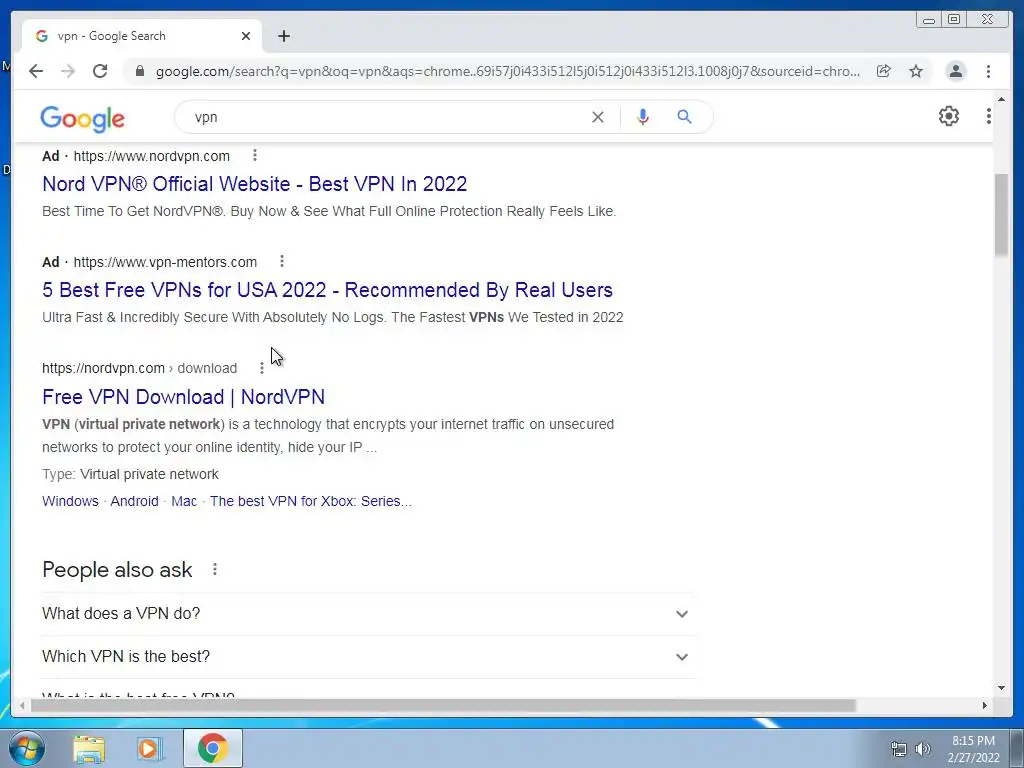Share this page icon in address bar
This screenshot has height=768, width=1024.
(884, 71)
